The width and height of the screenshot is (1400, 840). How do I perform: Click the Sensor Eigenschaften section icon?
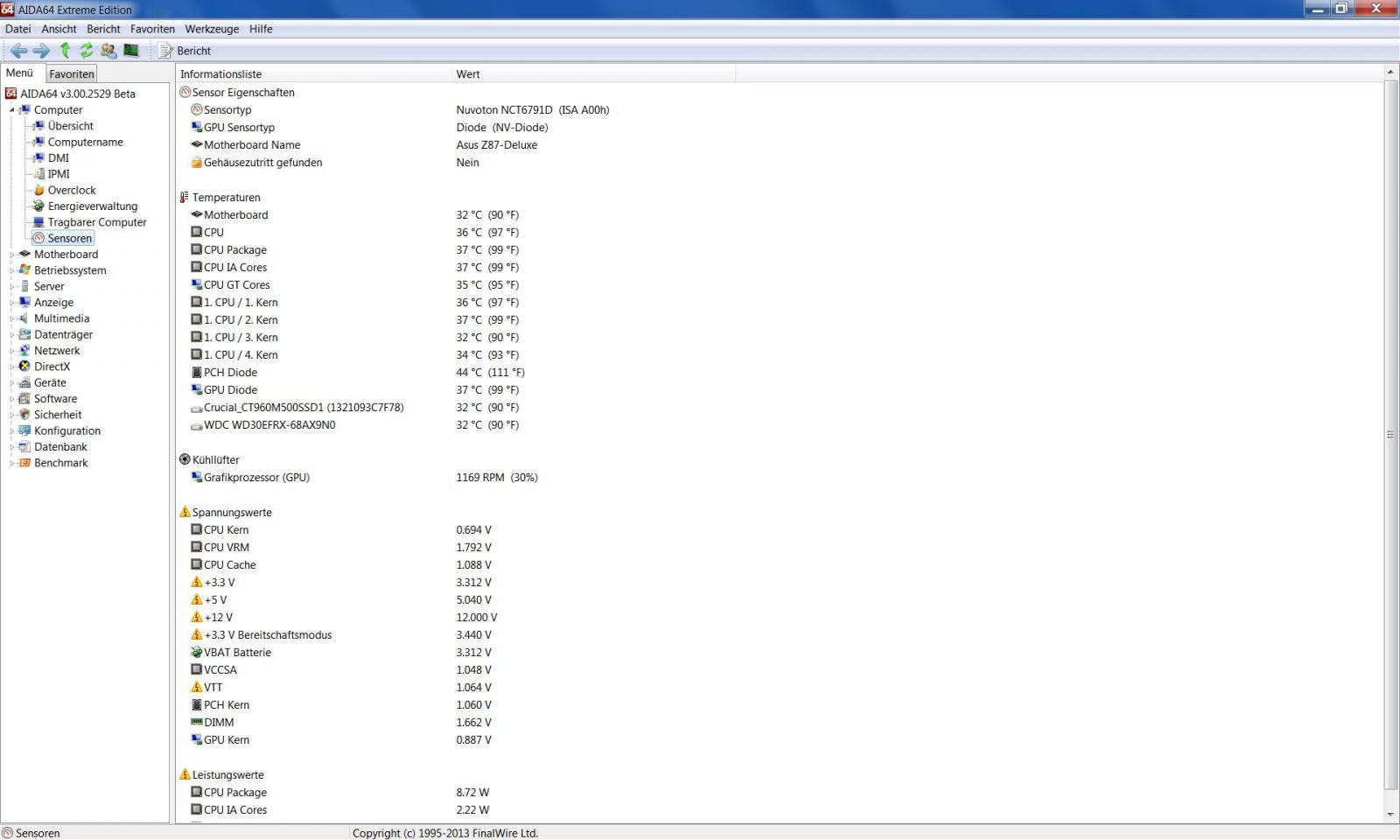pyautogui.click(x=185, y=92)
